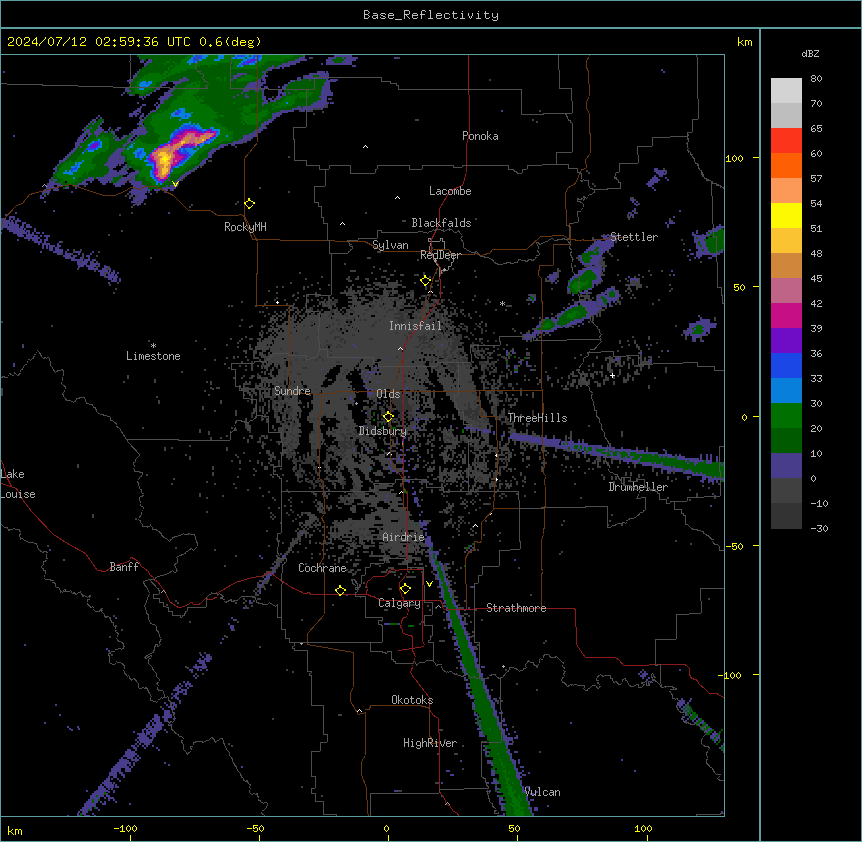
Task: Click the km unit label at the top right
Action: point(744,42)
